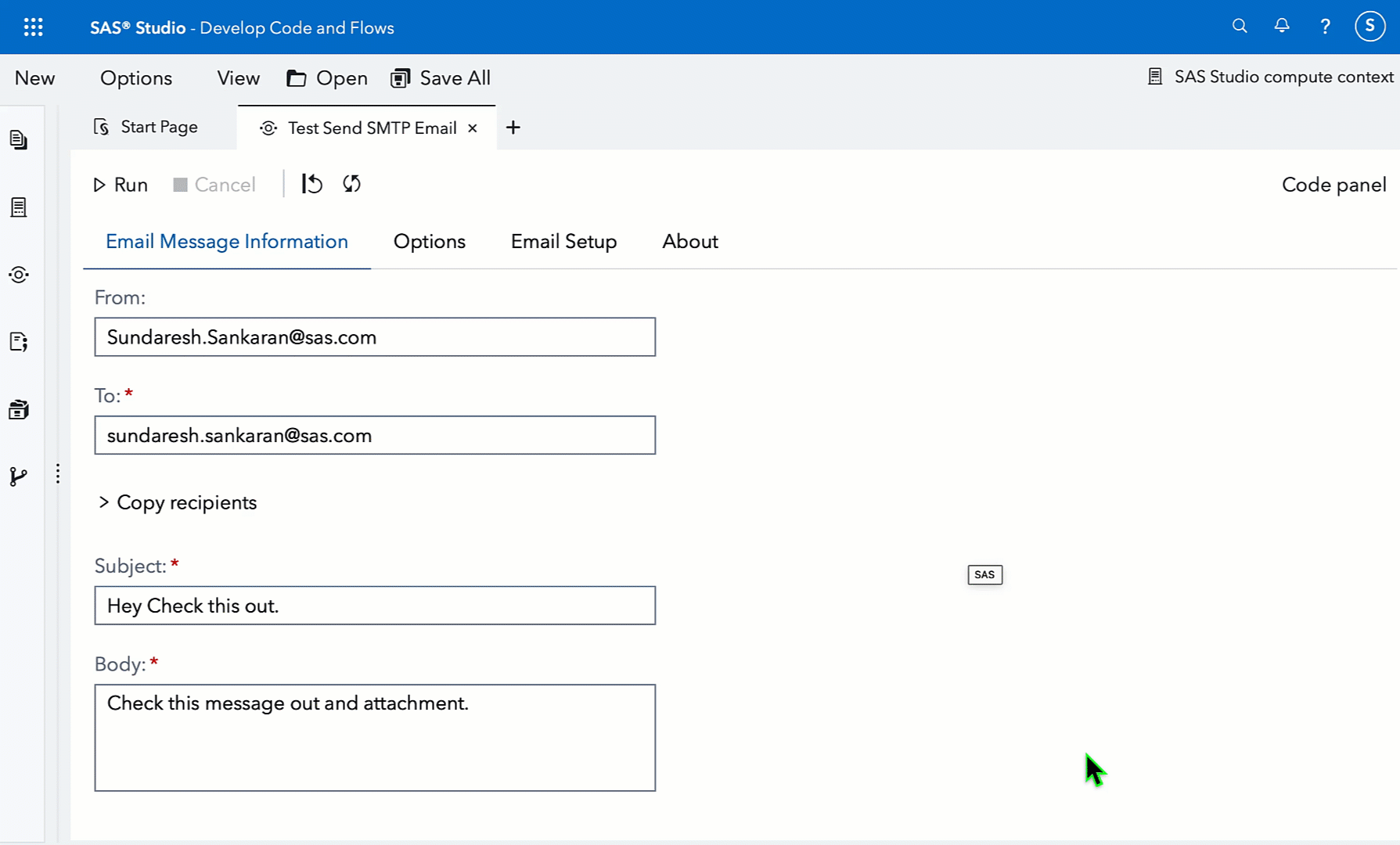Open the Snippets sidebar icon

coord(19,342)
